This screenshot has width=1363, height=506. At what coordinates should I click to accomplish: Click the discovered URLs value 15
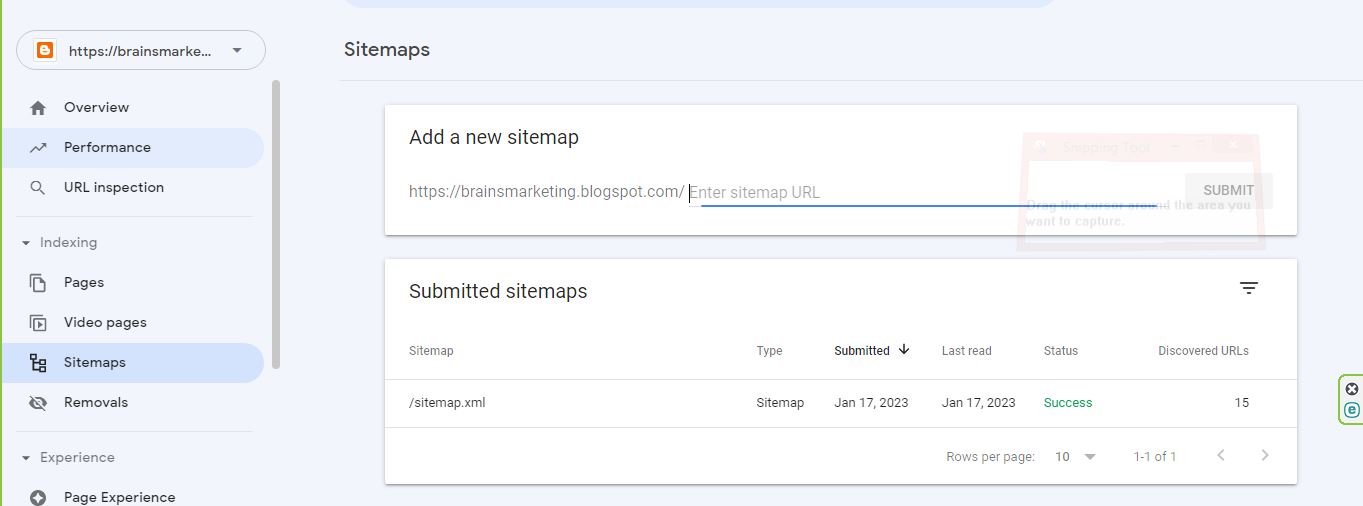pyautogui.click(x=1241, y=403)
